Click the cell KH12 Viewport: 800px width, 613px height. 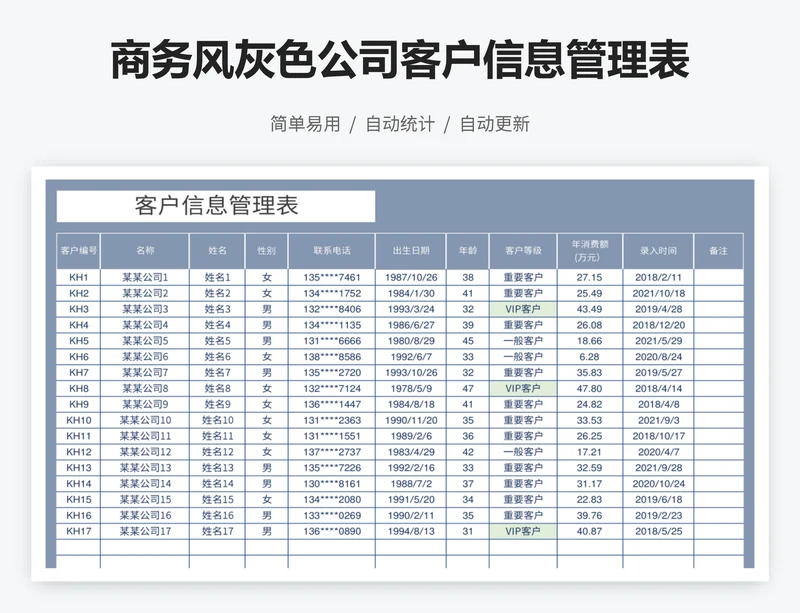[x=79, y=452]
